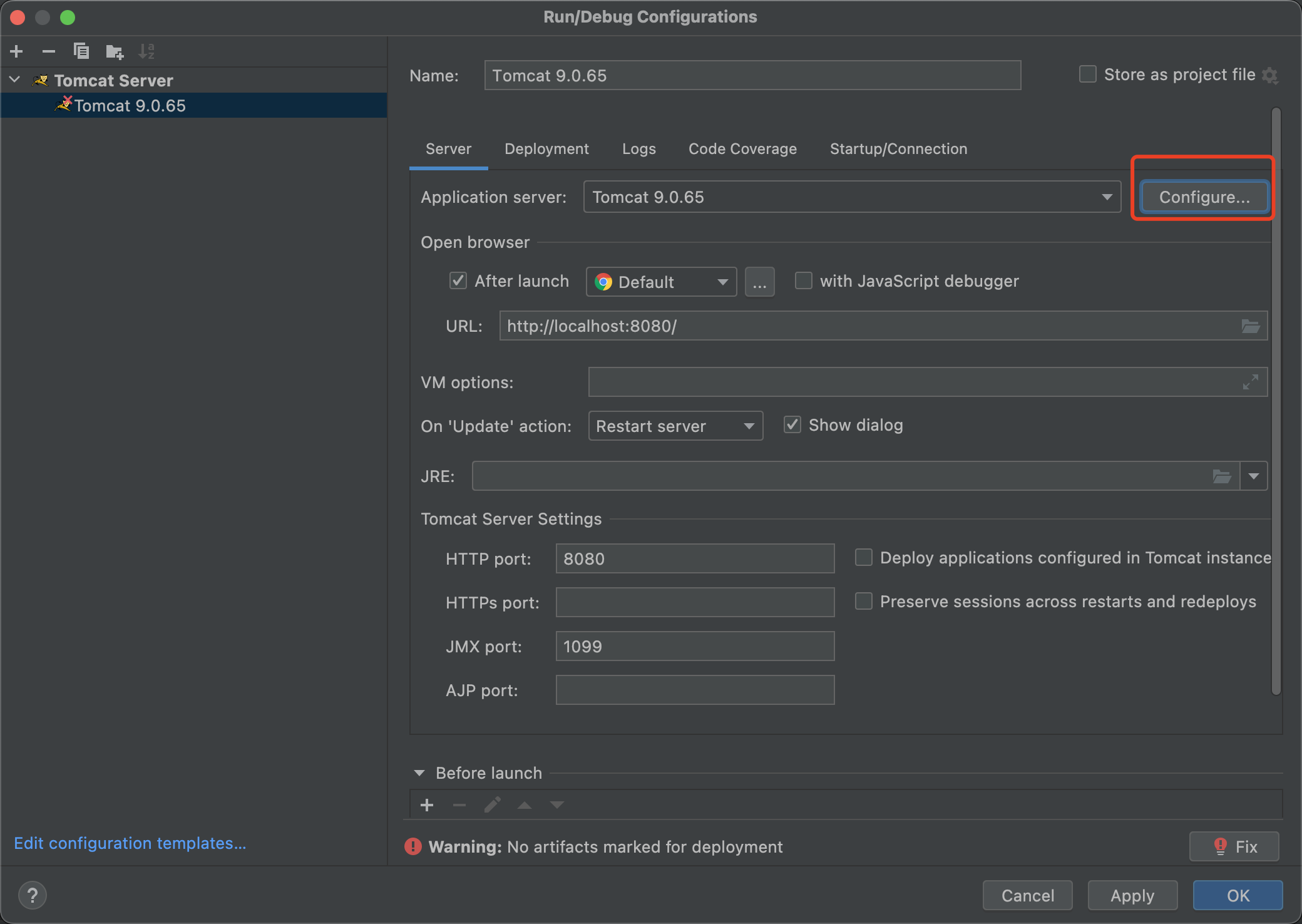Add a Before launch task
Viewport: 1302px width, 924px height.
(x=427, y=805)
